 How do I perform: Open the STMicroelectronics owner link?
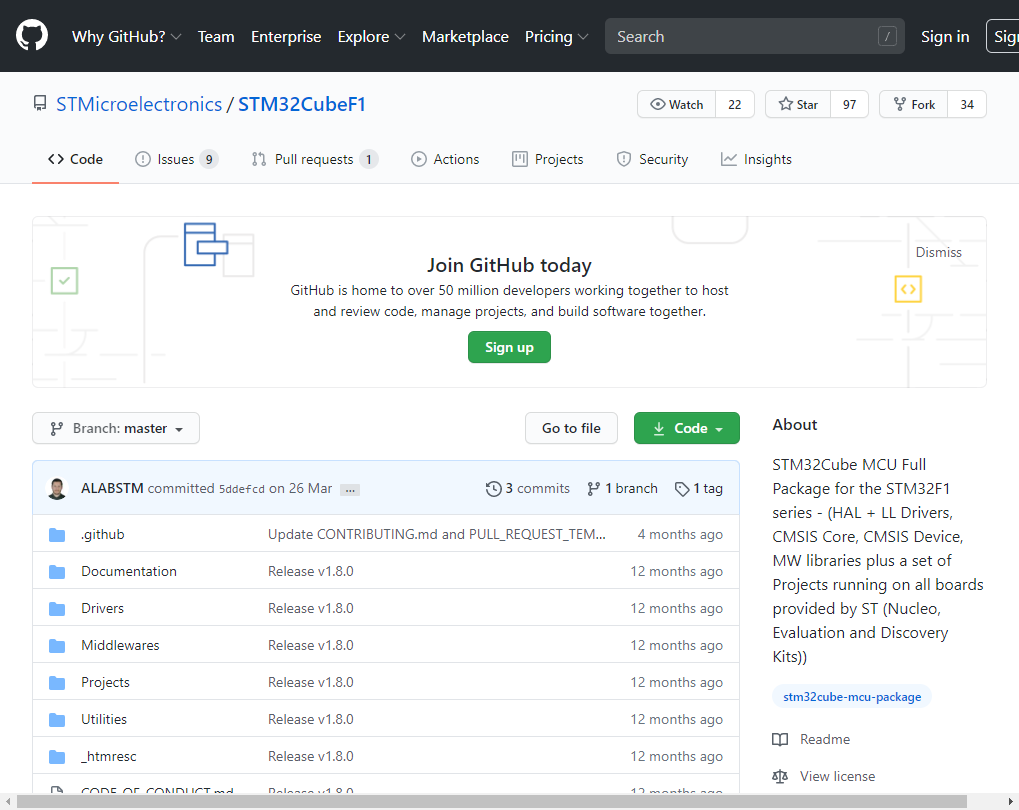pyautogui.click(x=139, y=104)
